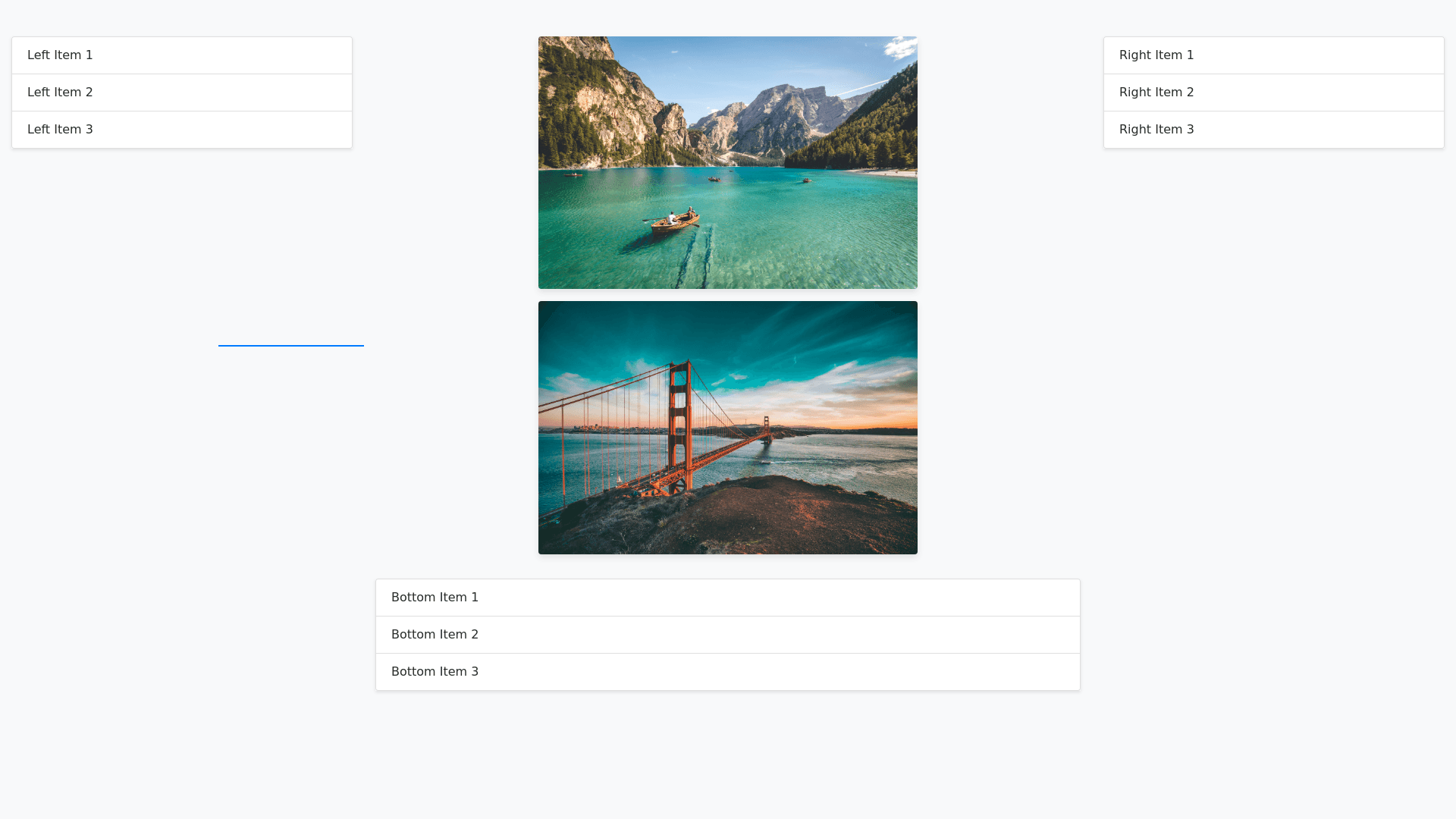Select Right Item 2 from the right list
The width and height of the screenshot is (1456, 819).
click(1273, 92)
